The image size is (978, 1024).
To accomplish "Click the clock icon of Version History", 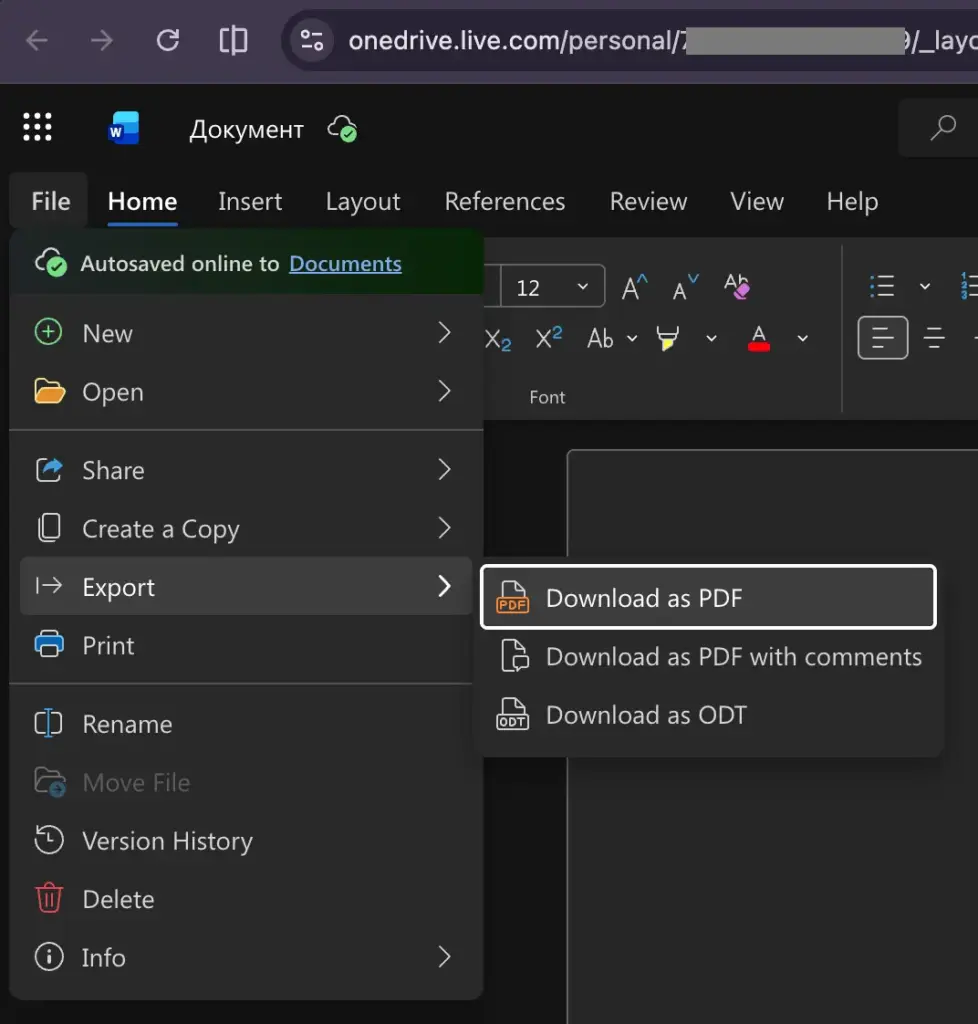I will tap(49, 840).
